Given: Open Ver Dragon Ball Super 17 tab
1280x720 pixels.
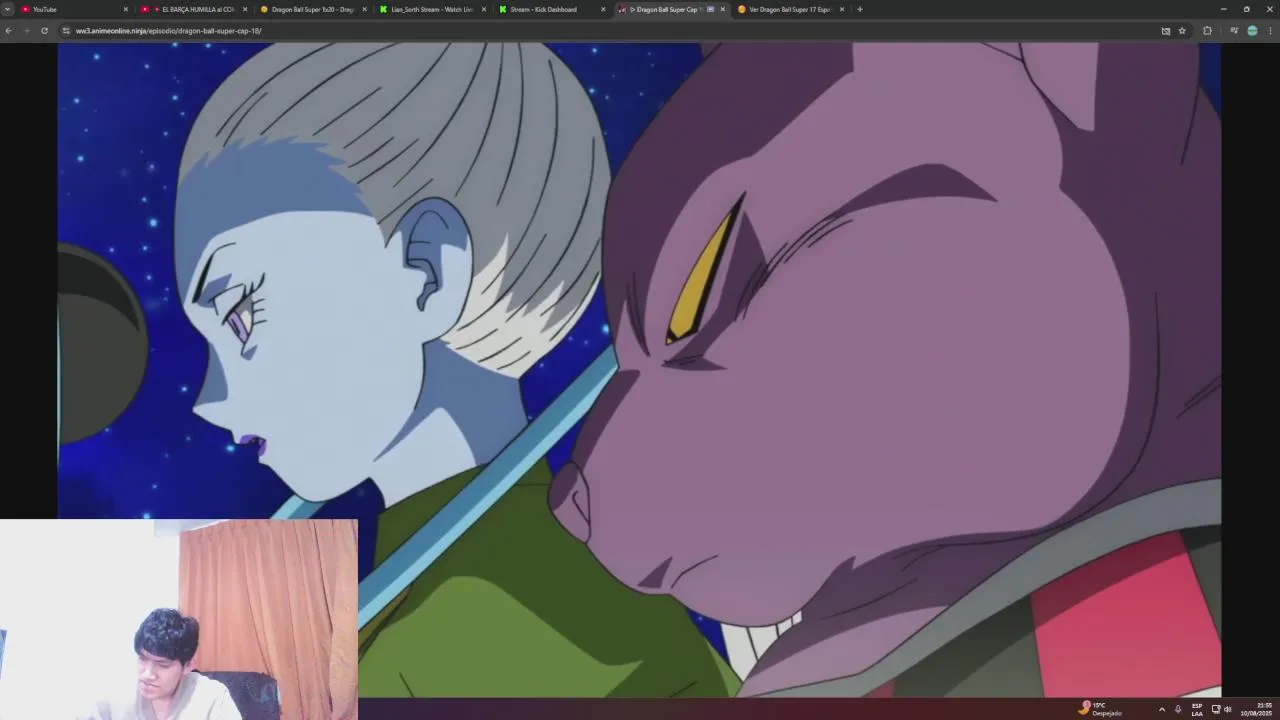Looking at the screenshot, I should pyautogui.click(x=789, y=9).
